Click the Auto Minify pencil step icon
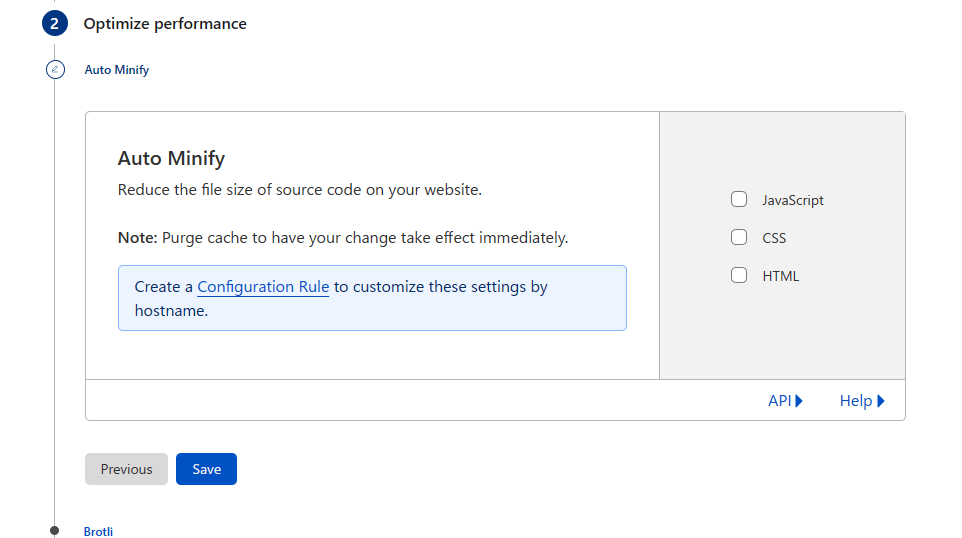962x538 pixels. 55,69
